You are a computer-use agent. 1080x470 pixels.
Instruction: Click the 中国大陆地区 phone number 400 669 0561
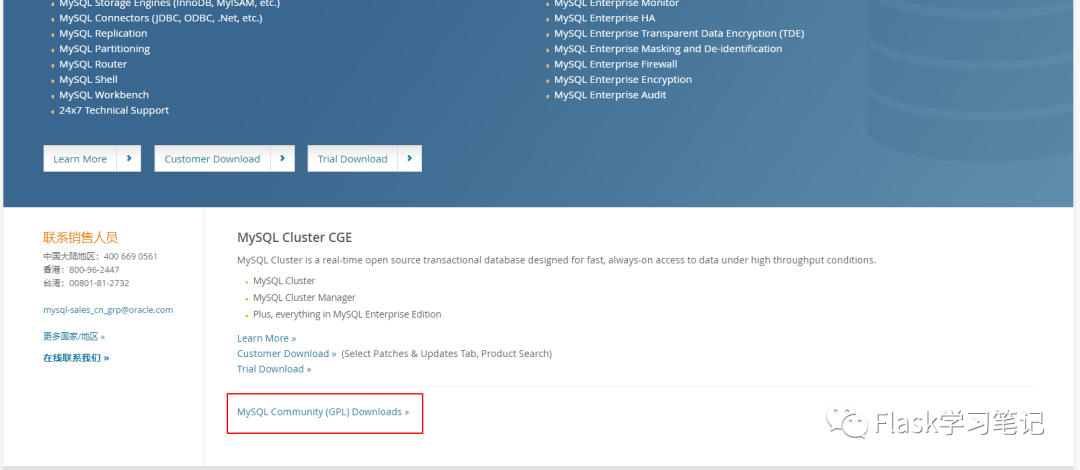[131, 256]
